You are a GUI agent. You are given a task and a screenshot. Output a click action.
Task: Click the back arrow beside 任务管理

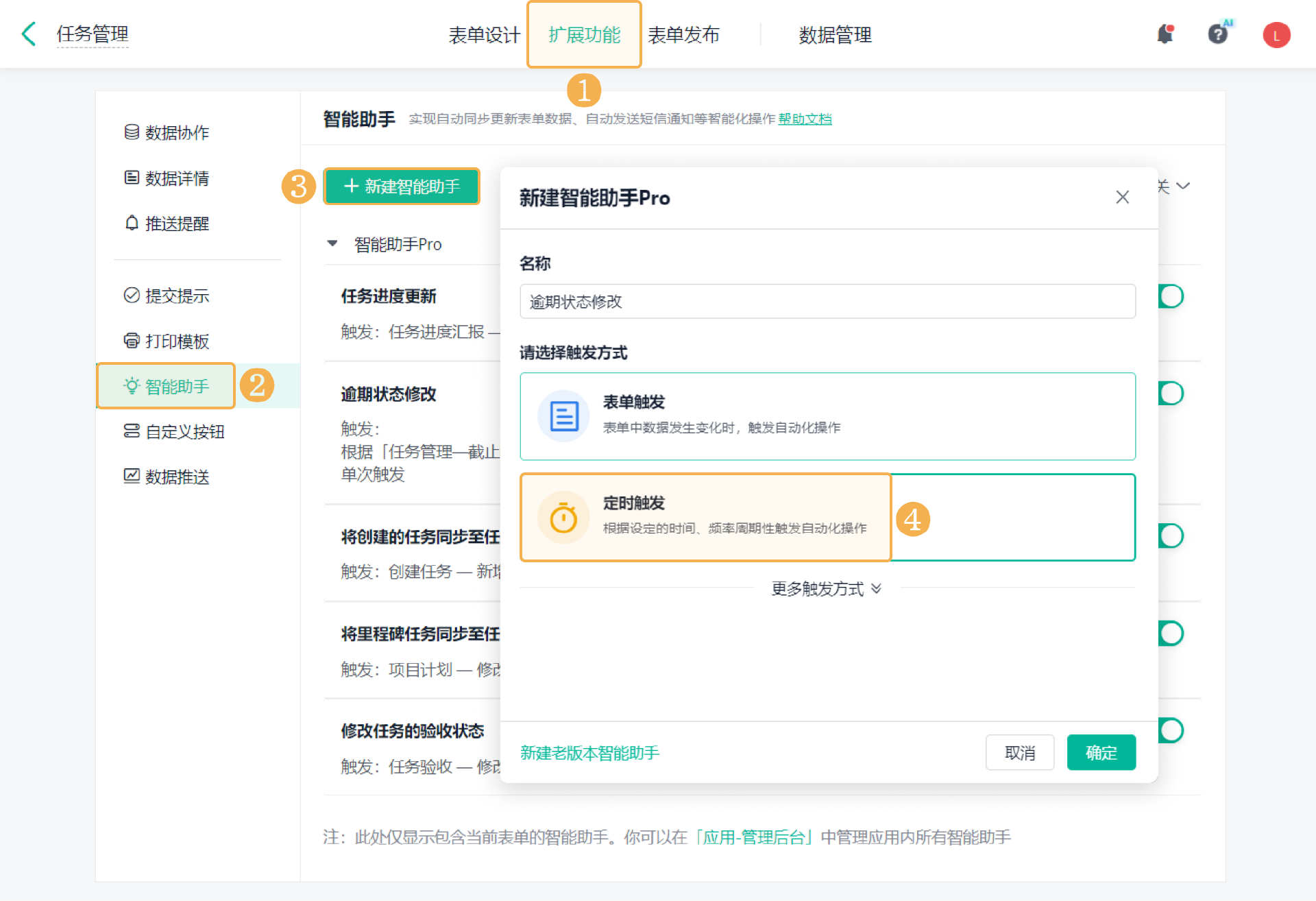(29, 34)
